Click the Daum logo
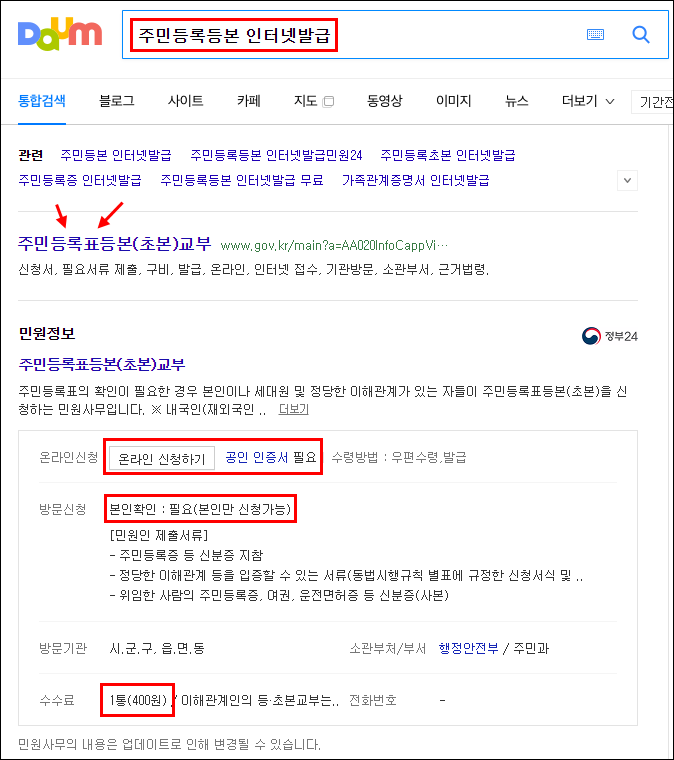Screen dimensions: 674x760 tap(60, 34)
